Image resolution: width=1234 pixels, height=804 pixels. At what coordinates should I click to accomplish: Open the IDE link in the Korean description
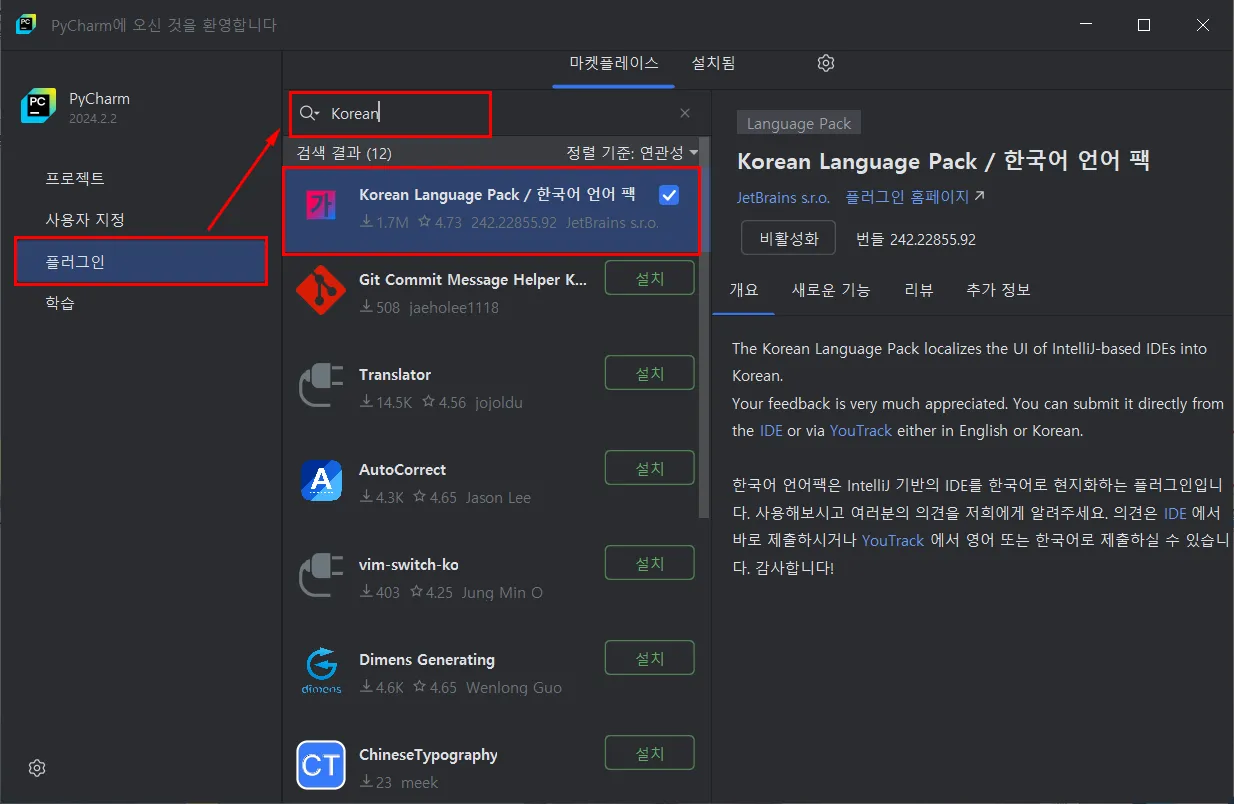(1175, 513)
